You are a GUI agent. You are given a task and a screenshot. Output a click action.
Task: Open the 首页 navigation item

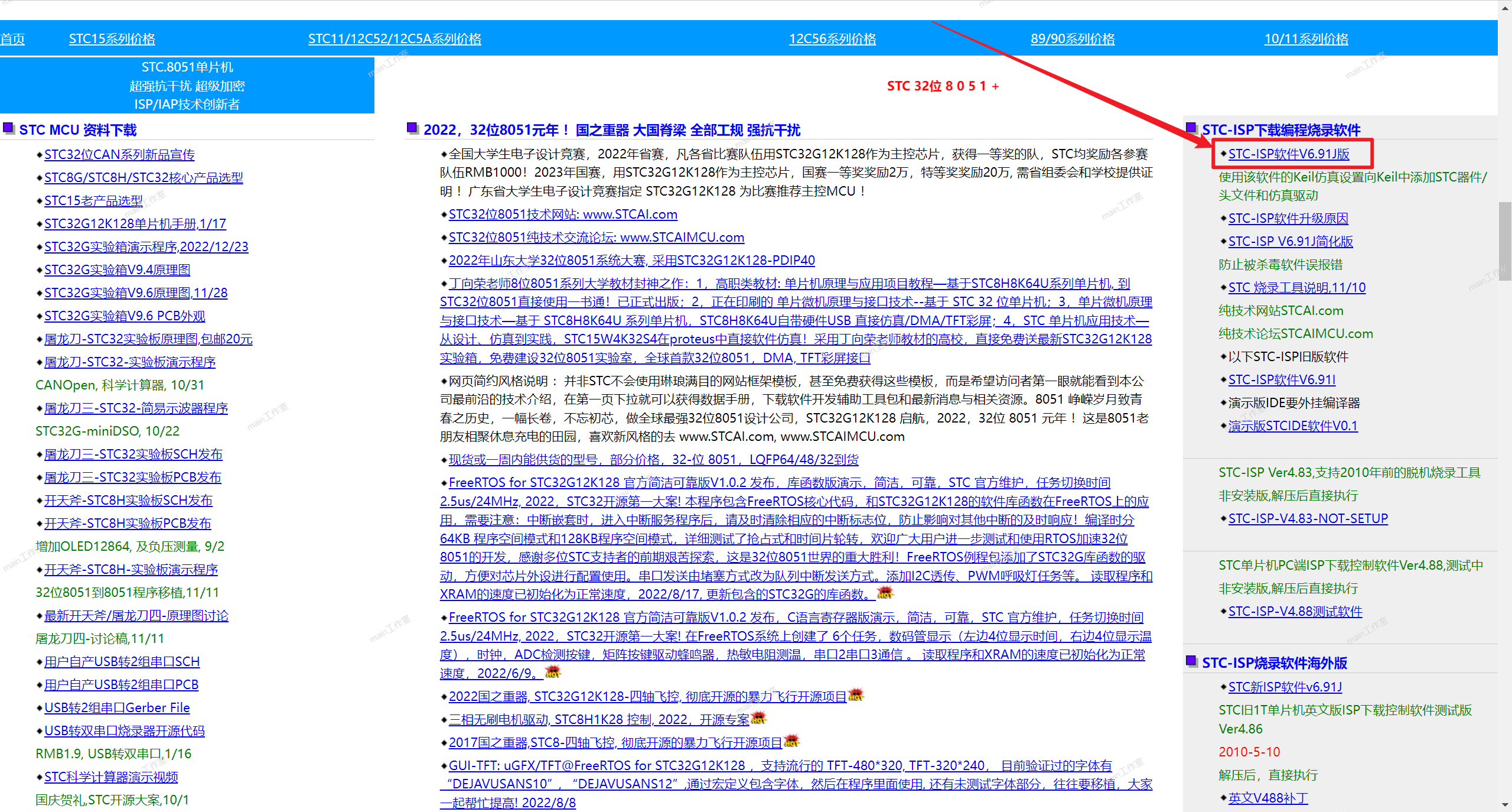click(x=12, y=39)
